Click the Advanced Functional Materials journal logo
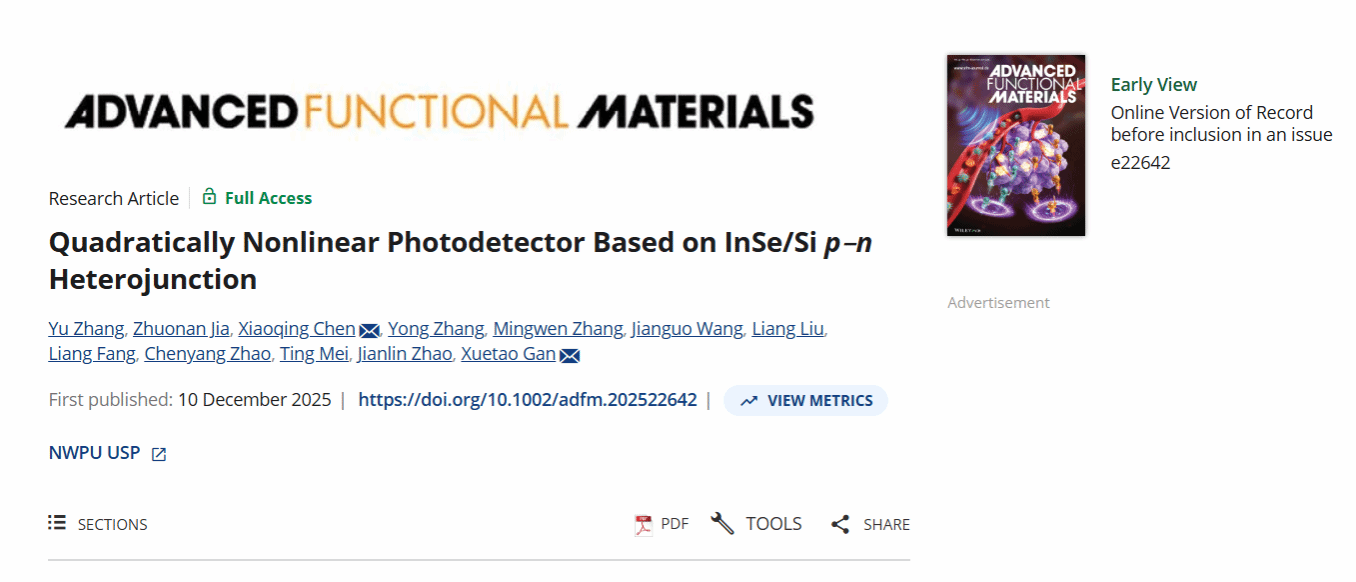 [439, 111]
